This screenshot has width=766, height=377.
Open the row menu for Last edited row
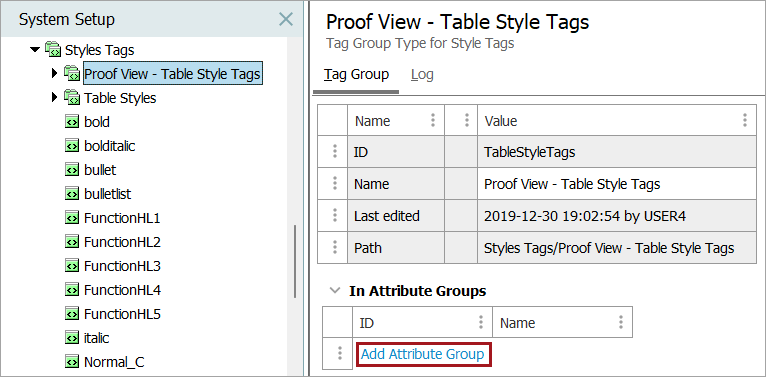click(335, 215)
